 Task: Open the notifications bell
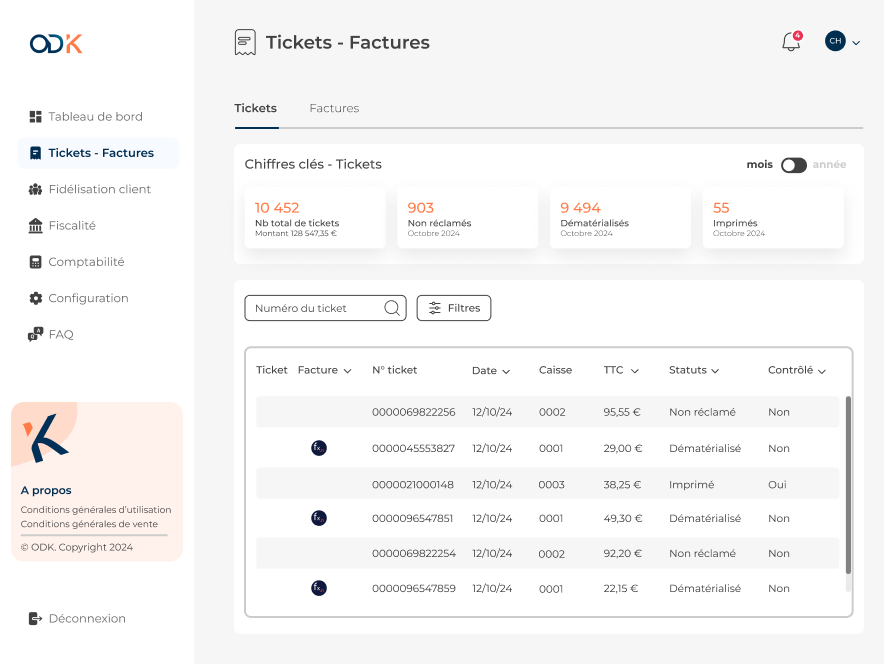click(792, 41)
